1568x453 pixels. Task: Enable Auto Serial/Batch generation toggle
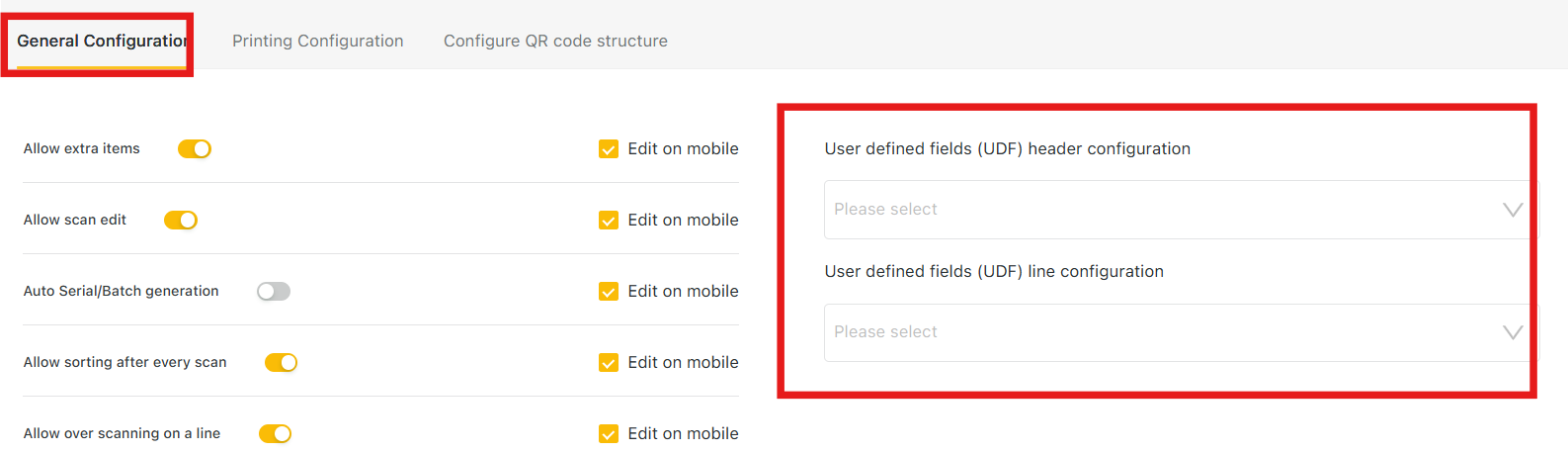click(x=274, y=291)
